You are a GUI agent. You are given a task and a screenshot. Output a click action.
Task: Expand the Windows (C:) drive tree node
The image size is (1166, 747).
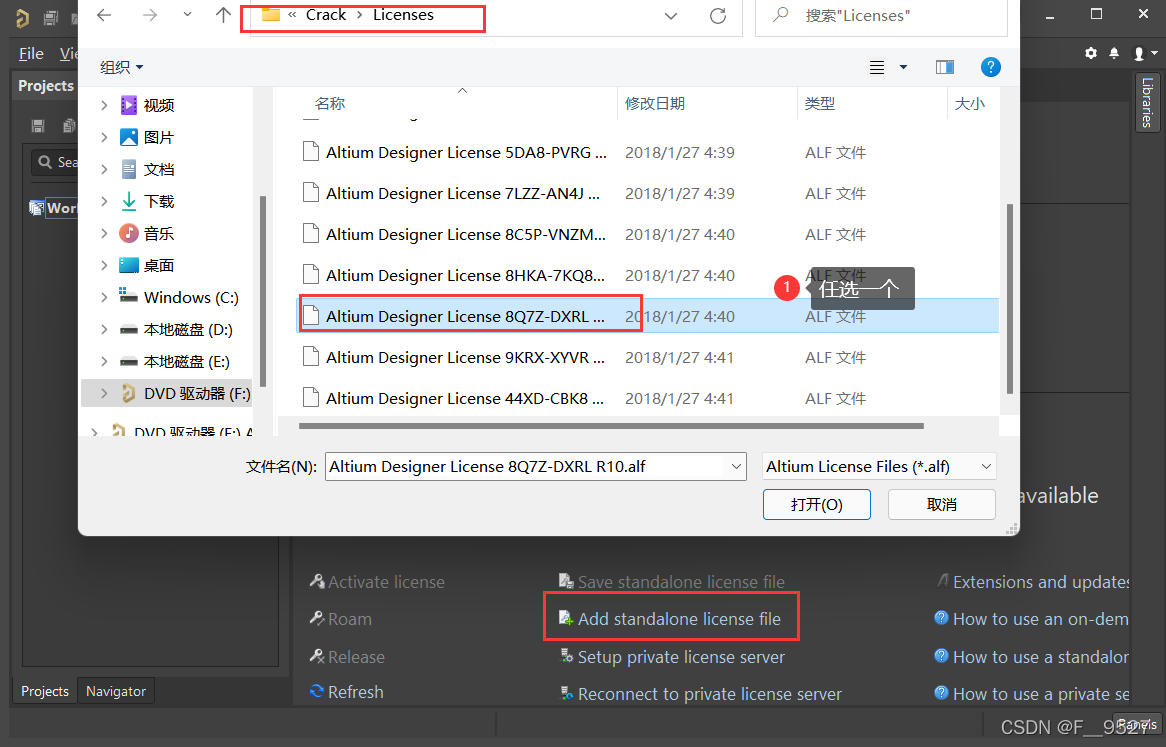104,297
